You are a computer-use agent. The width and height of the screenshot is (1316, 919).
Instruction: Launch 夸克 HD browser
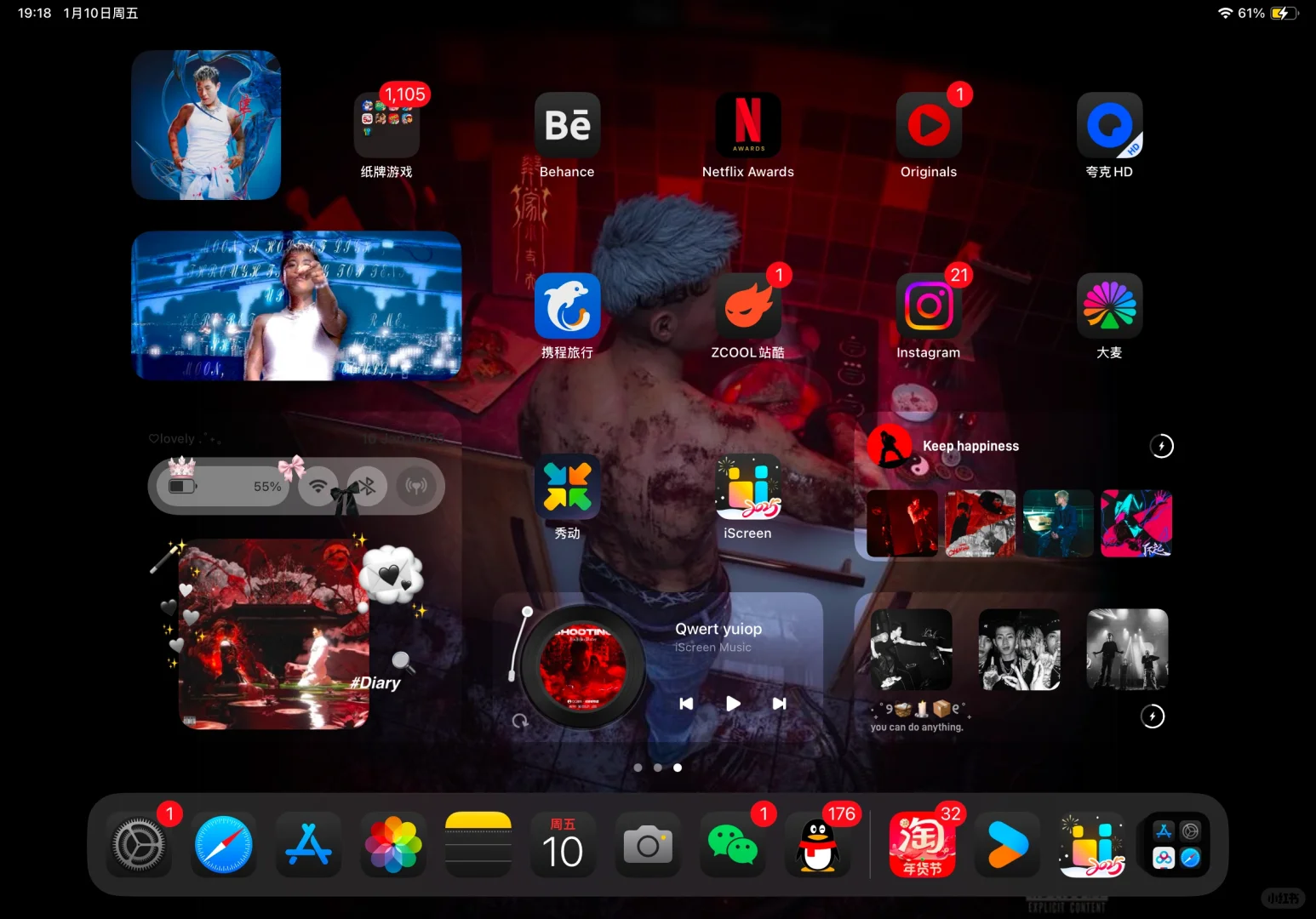1109,125
